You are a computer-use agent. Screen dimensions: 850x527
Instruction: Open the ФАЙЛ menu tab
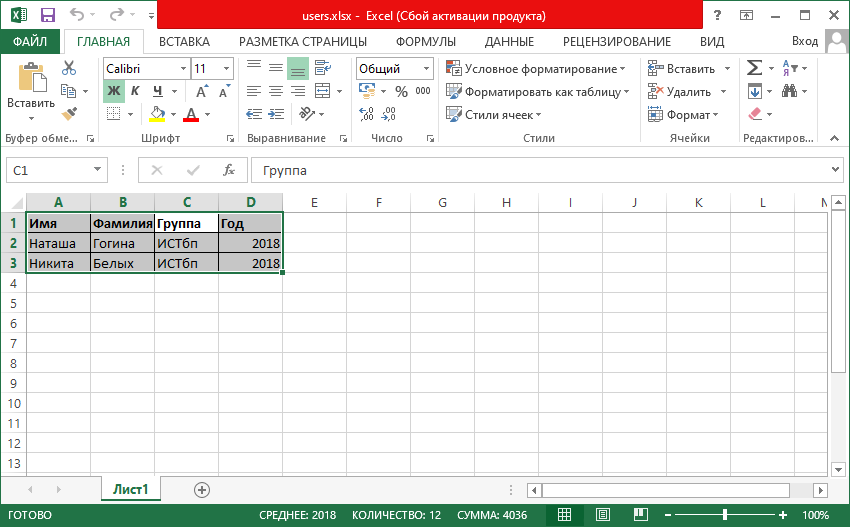click(30, 41)
